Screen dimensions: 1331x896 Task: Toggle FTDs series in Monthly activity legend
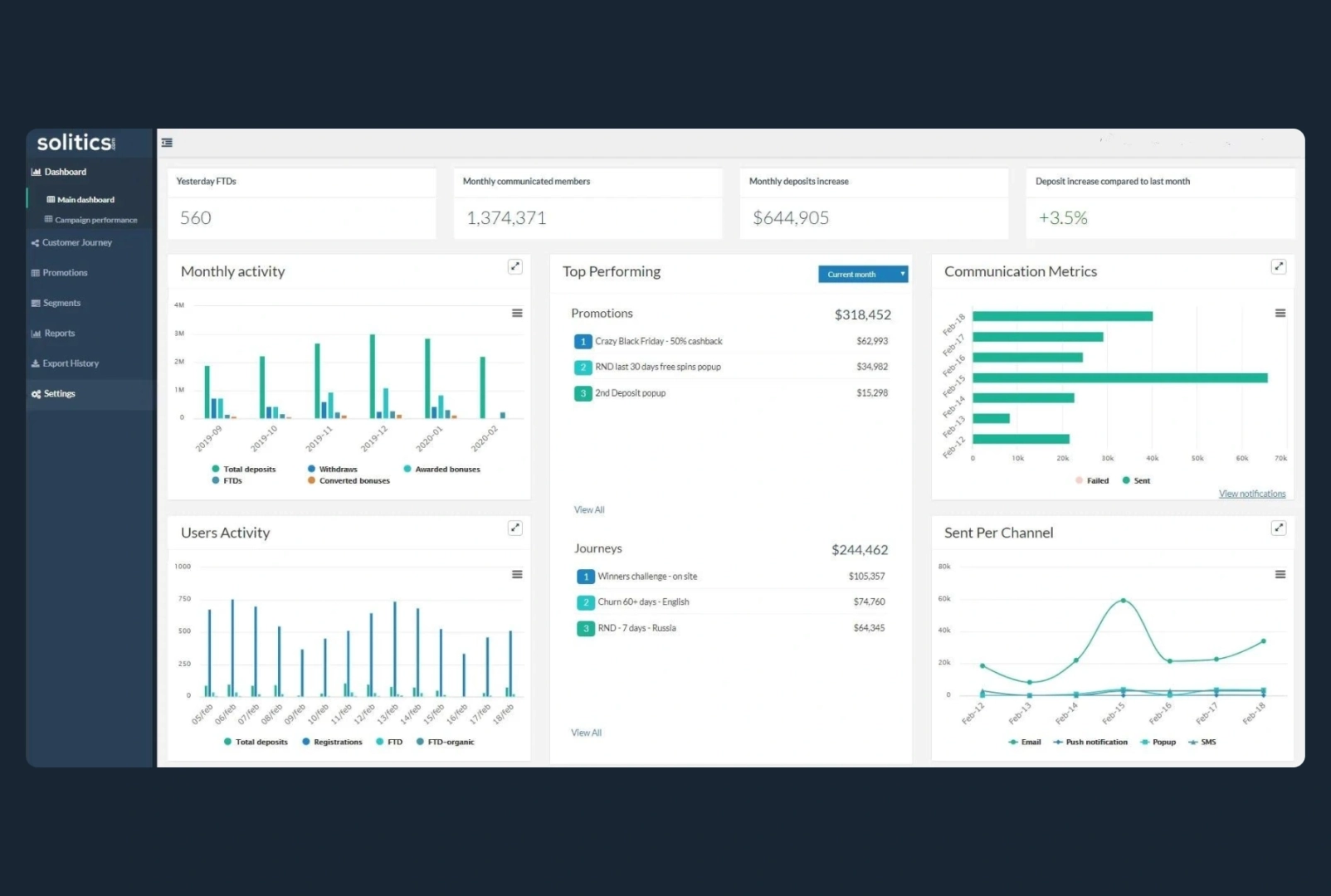[227, 481]
